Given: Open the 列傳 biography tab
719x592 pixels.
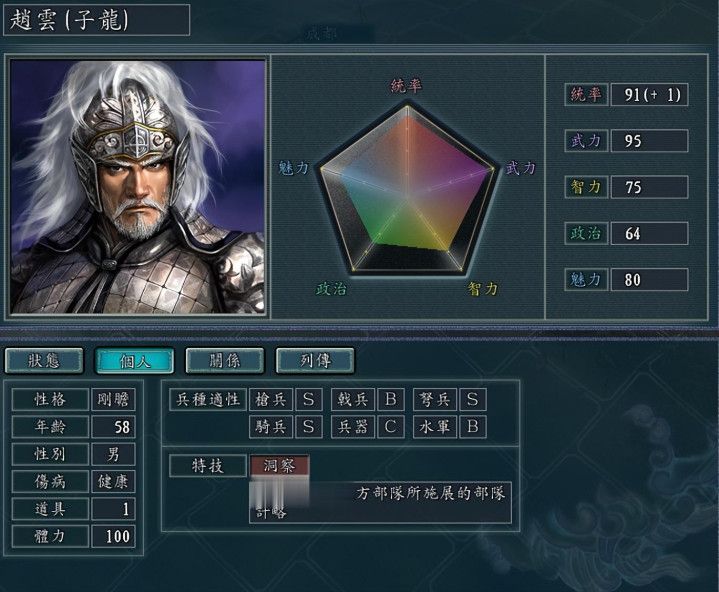Looking at the screenshot, I should (x=315, y=360).
